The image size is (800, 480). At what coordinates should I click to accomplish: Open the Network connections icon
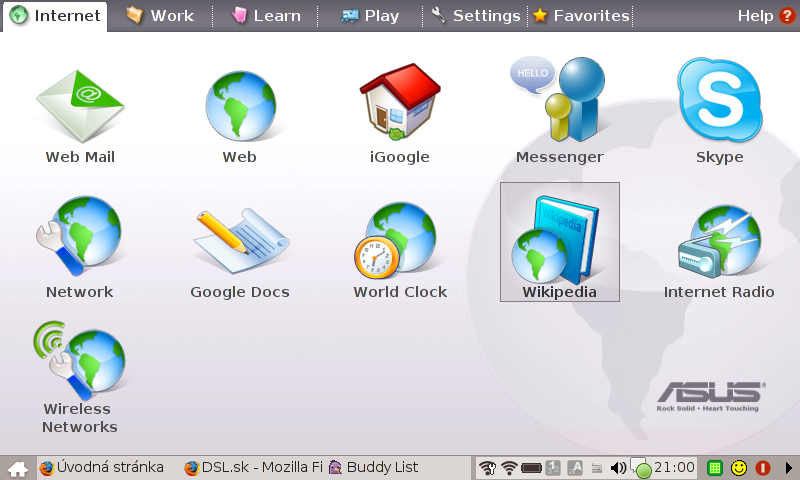point(79,236)
